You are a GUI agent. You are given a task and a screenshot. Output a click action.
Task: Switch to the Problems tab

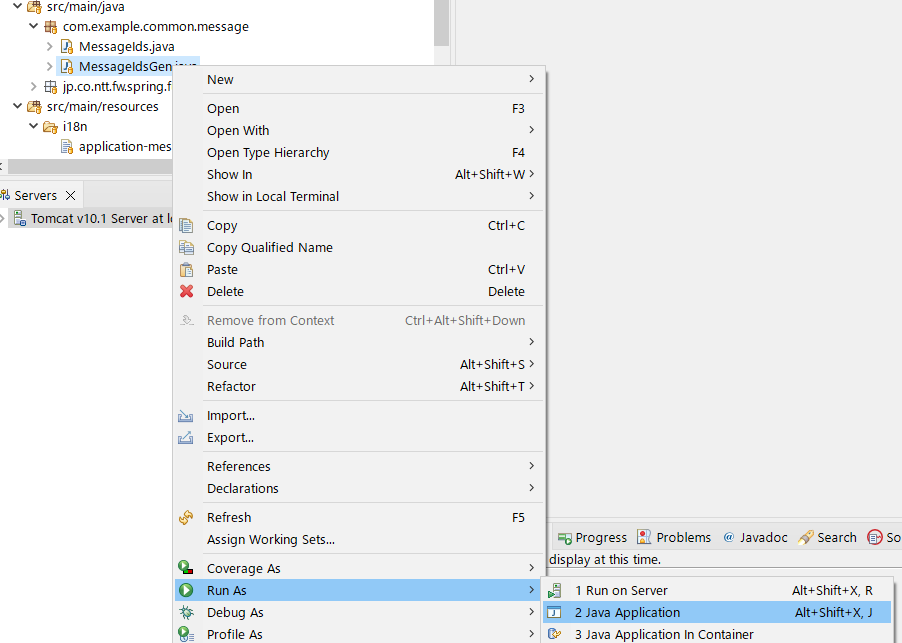[x=674, y=538]
